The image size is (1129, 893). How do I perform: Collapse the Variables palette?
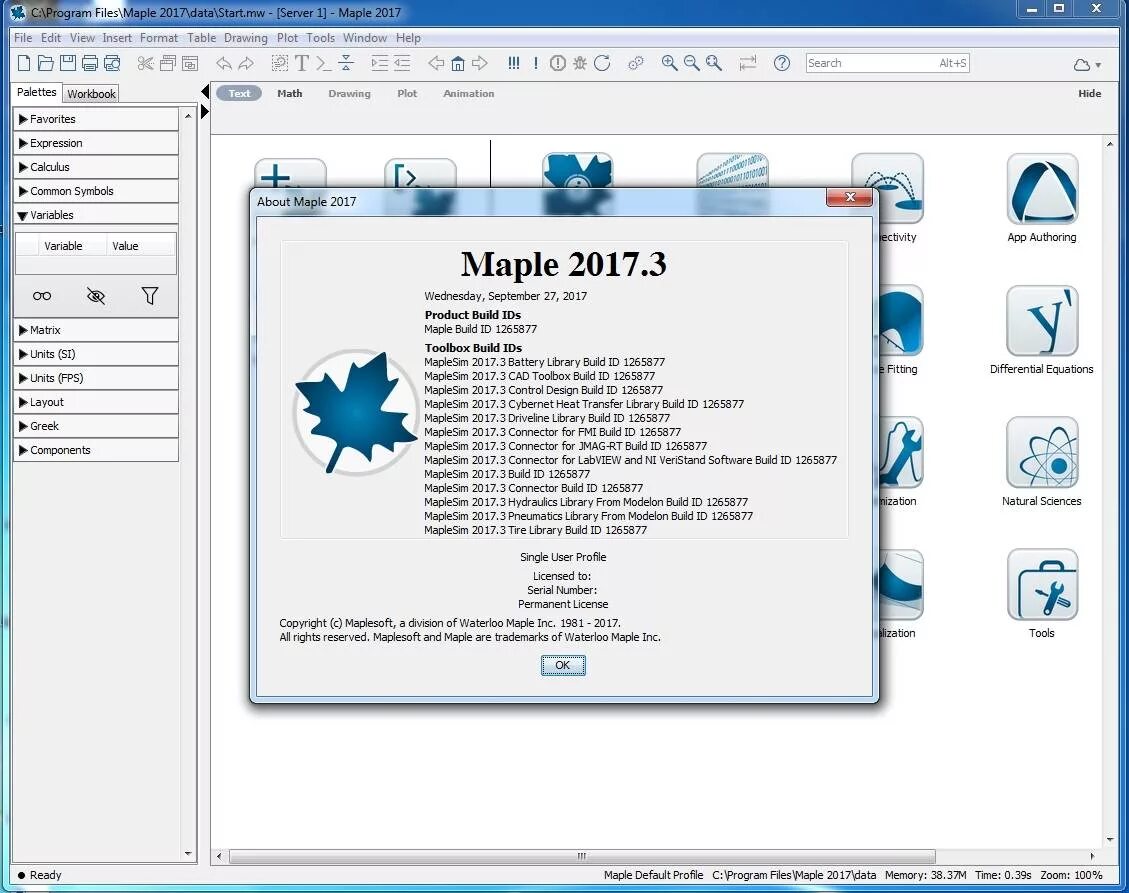point(96,215)
